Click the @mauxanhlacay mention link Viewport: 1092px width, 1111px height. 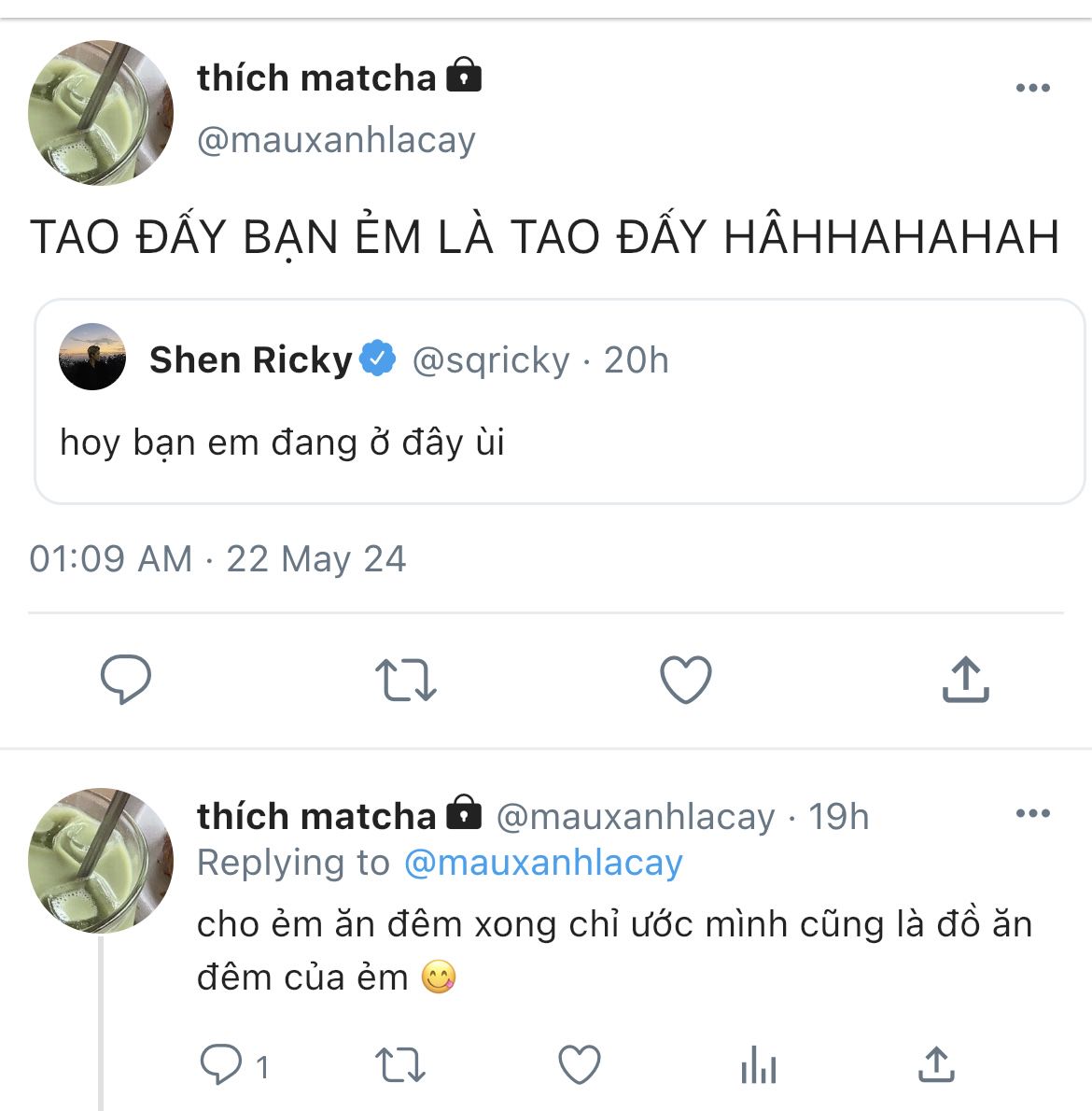click(x=543, y=863)
